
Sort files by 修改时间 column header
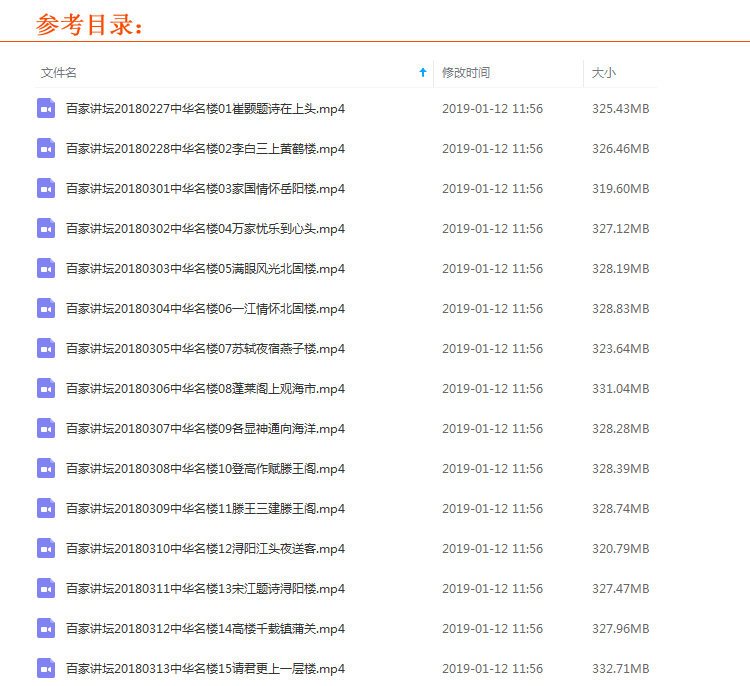coord(466,73)
